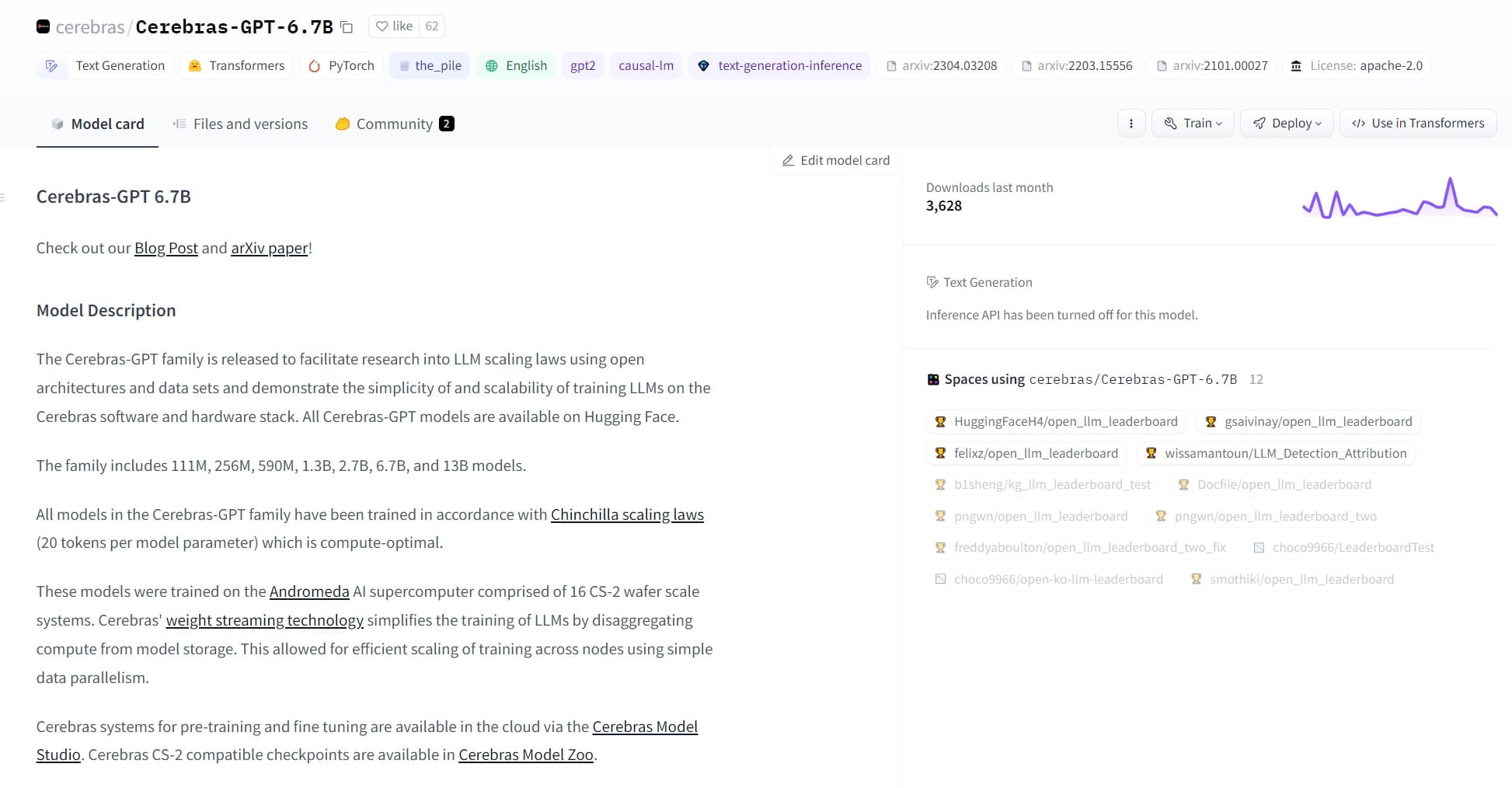Open HuggingFaceH4/open_llm_leaderboard space

click(x=1056, y=422)
